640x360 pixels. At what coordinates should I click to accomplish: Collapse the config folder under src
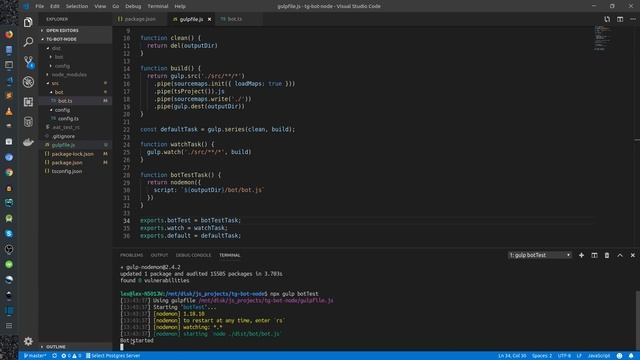pos(75,110)
